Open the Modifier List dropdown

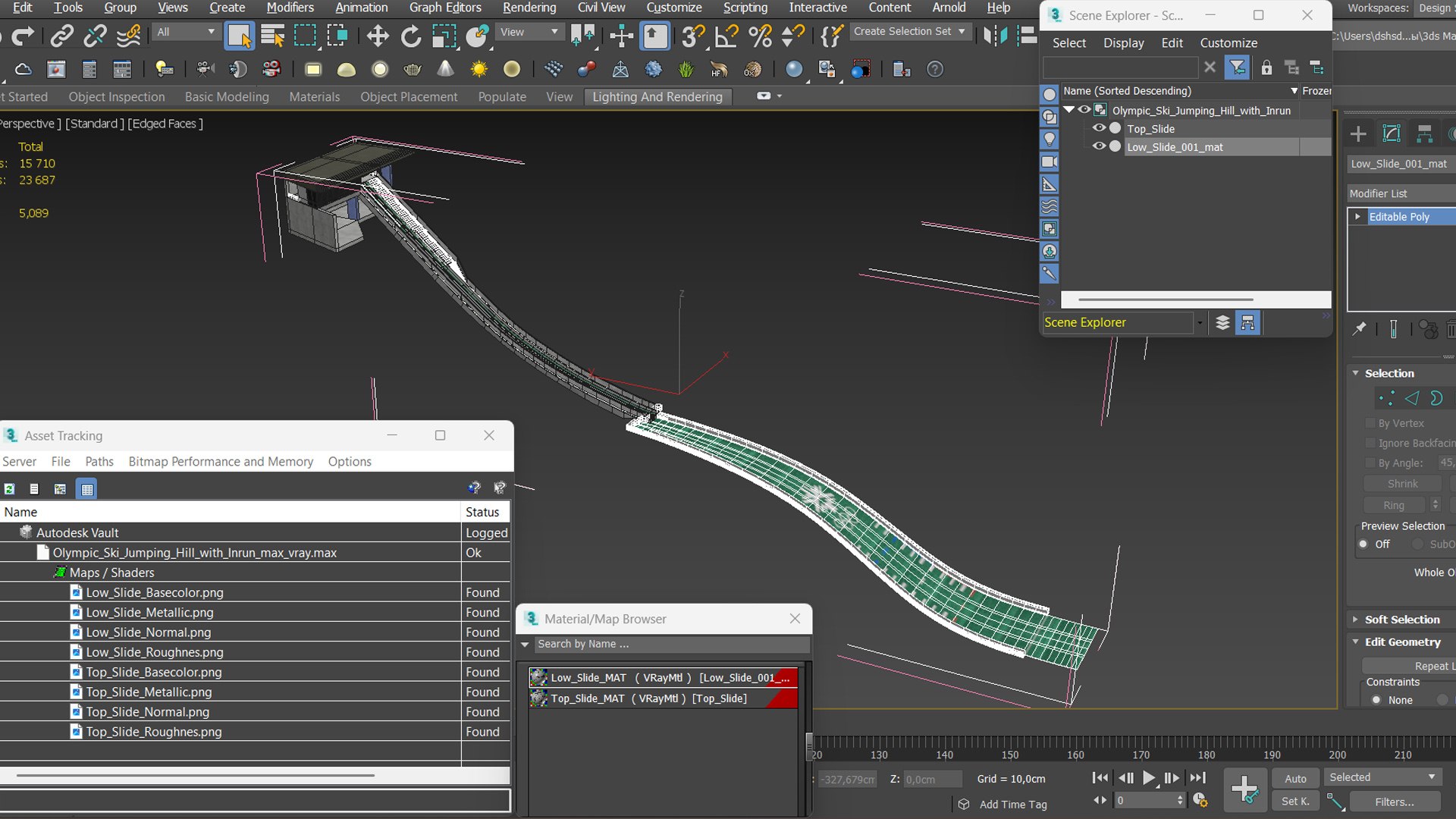(1401, 193)
